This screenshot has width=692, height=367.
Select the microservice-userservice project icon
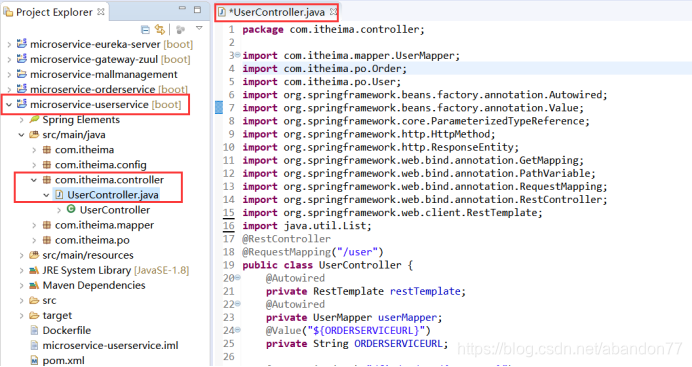coord(22,104)
